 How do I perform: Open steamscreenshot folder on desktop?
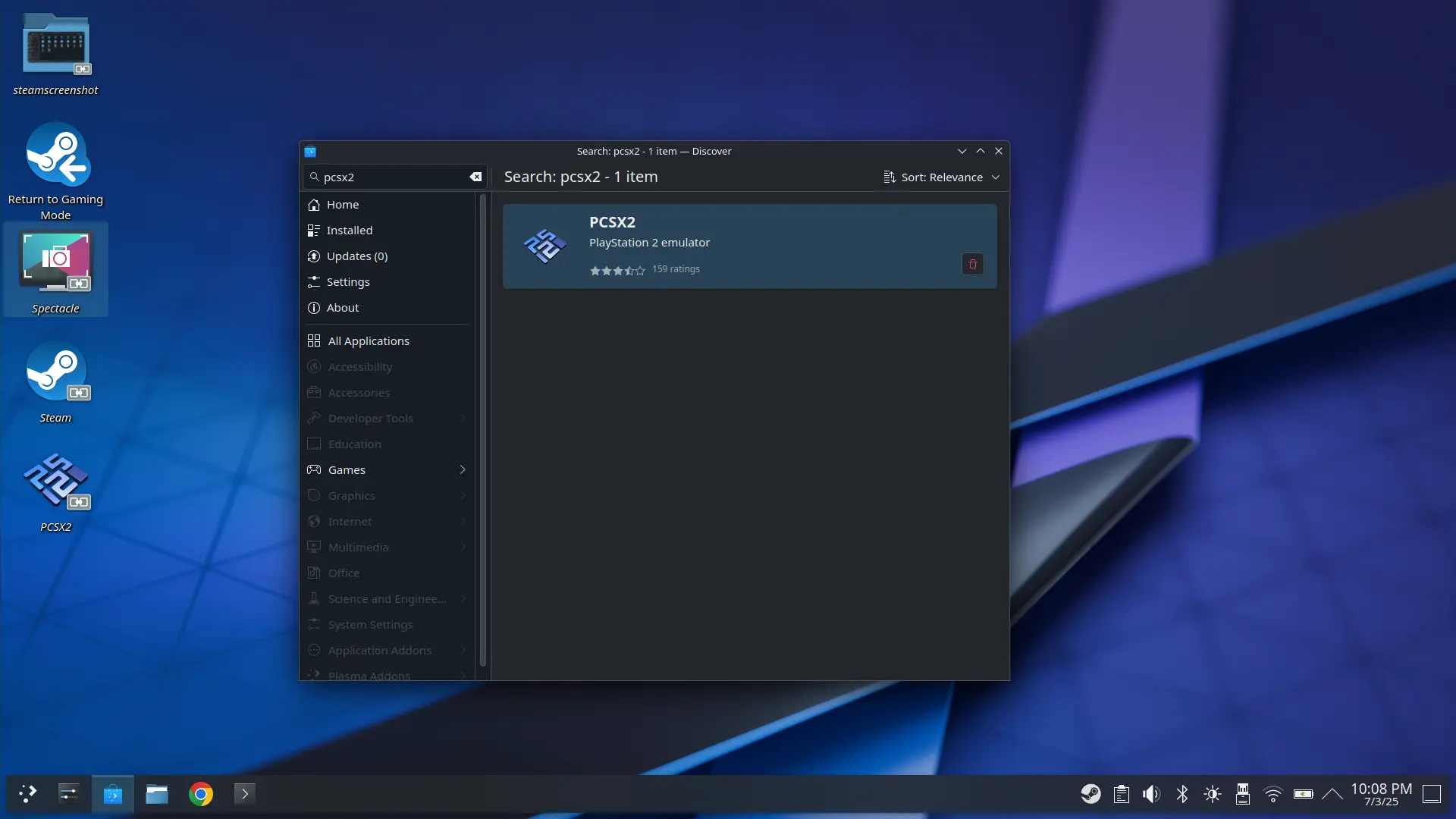pyautogui.click(x=55, y=55)
